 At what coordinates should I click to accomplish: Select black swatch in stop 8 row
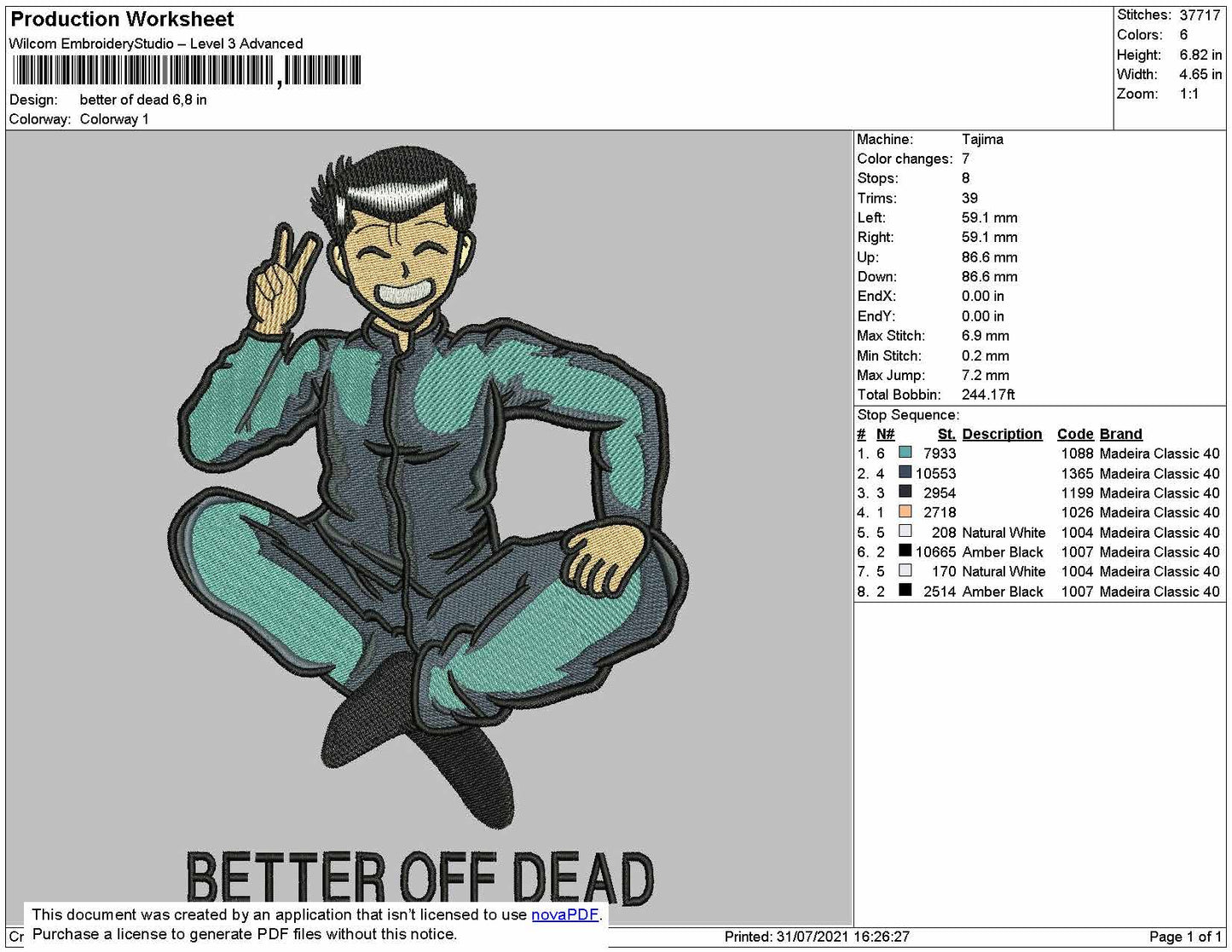point(905,590)
